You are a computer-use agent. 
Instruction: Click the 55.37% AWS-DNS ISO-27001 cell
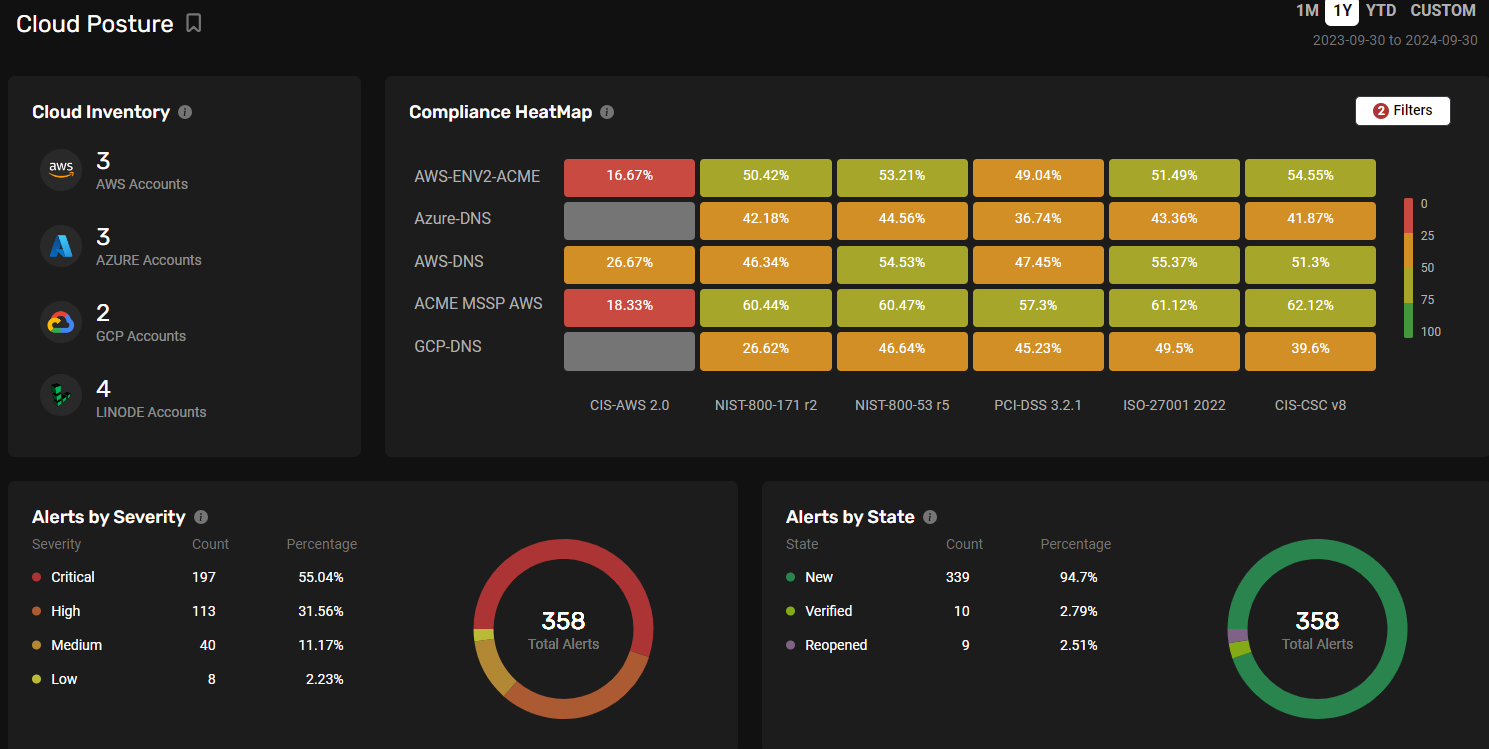tap(1174, 263)
